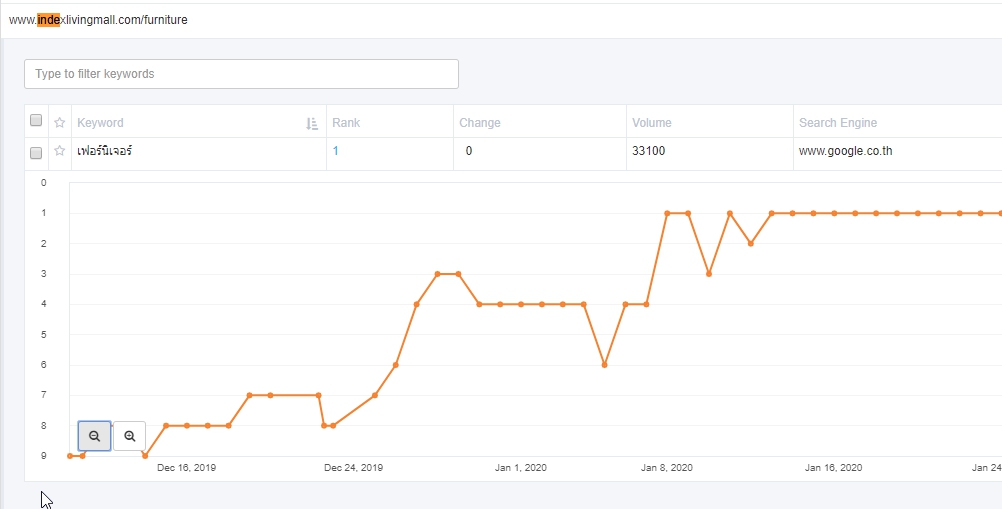Click the indexlivingmall.com/furniture URL text
Viewport: 1002px width, 509px height.
point(98,20)
